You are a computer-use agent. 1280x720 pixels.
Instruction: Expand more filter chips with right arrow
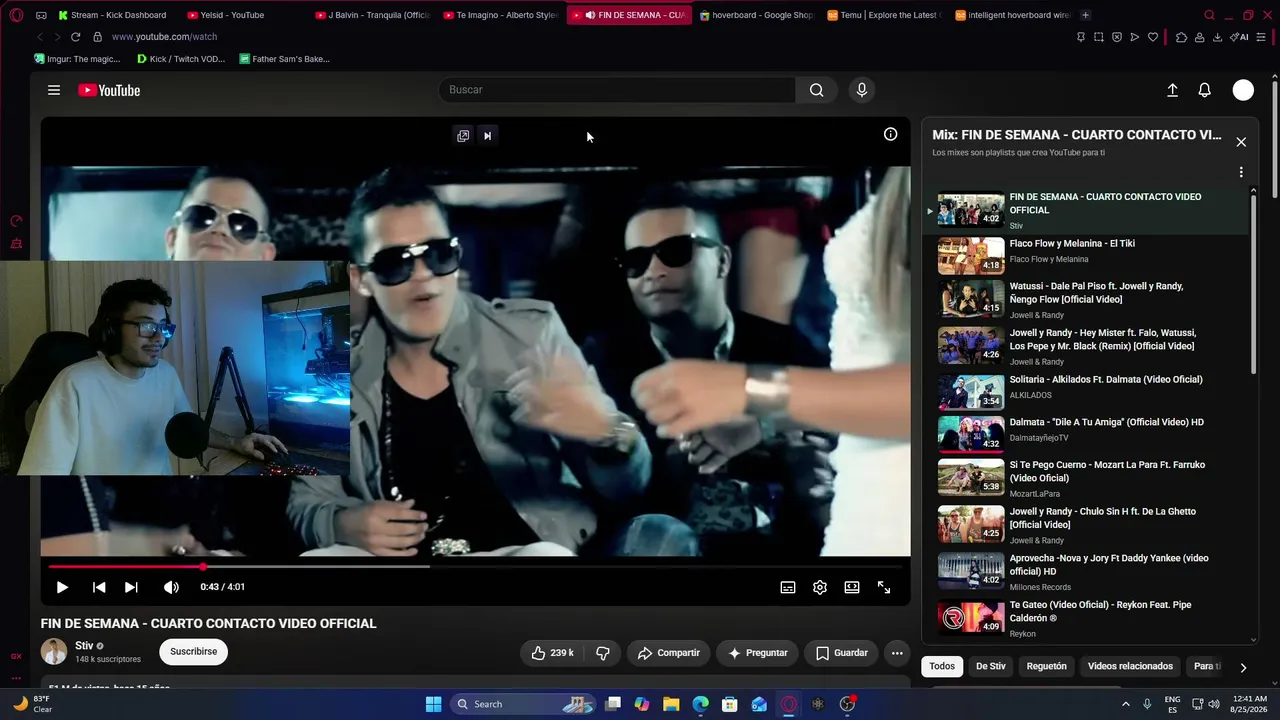pyautogui.click(x=1243, y=667)
